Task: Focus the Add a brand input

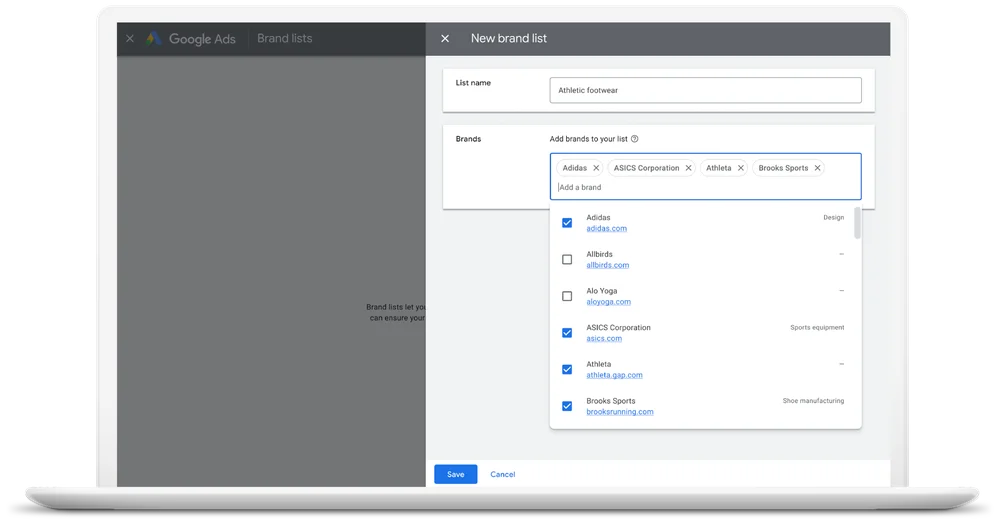Action: point(705,187)
